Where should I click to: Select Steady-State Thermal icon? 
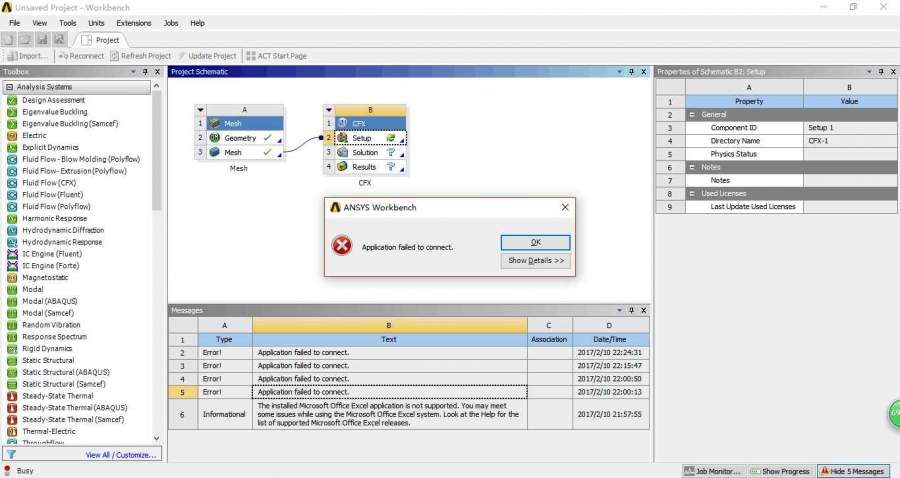[x=11, y=396]
